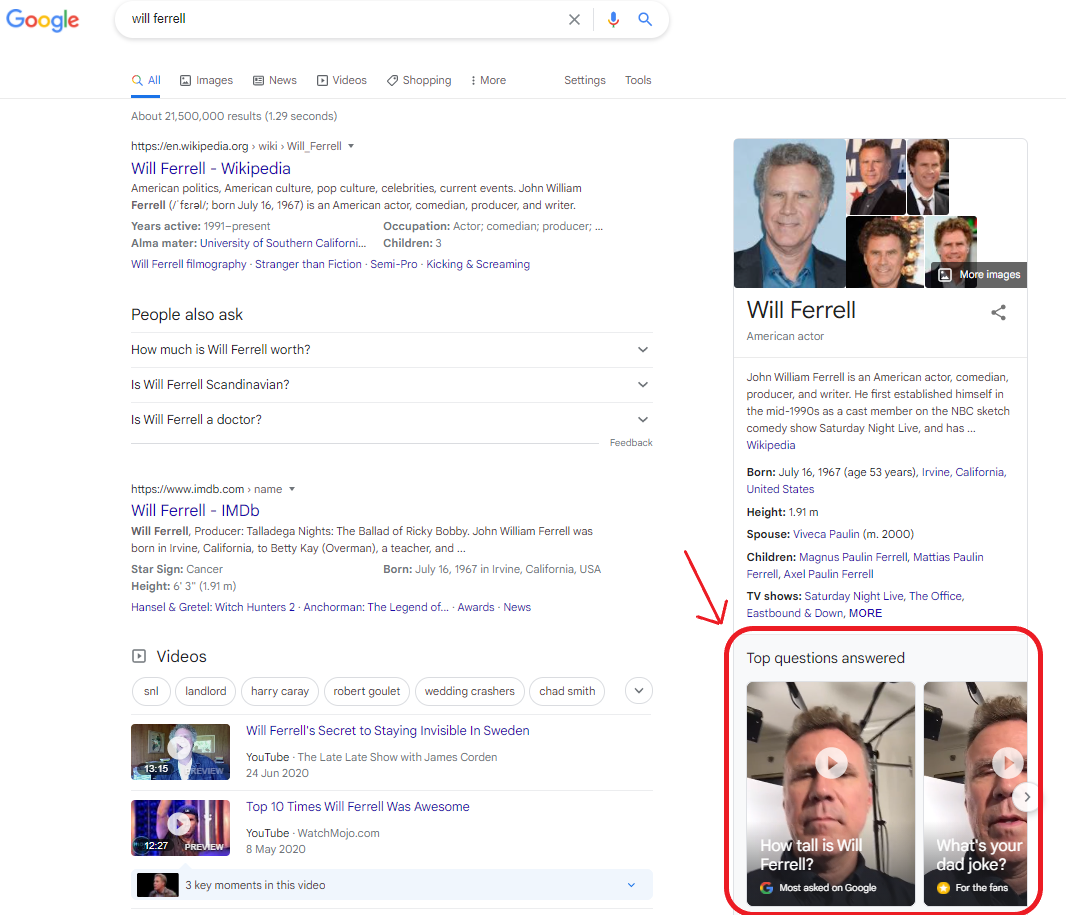Screen dimensions: 1066x915
Task: Filter videos by 'chad smith' chip
Action: [x=567, y=691]
